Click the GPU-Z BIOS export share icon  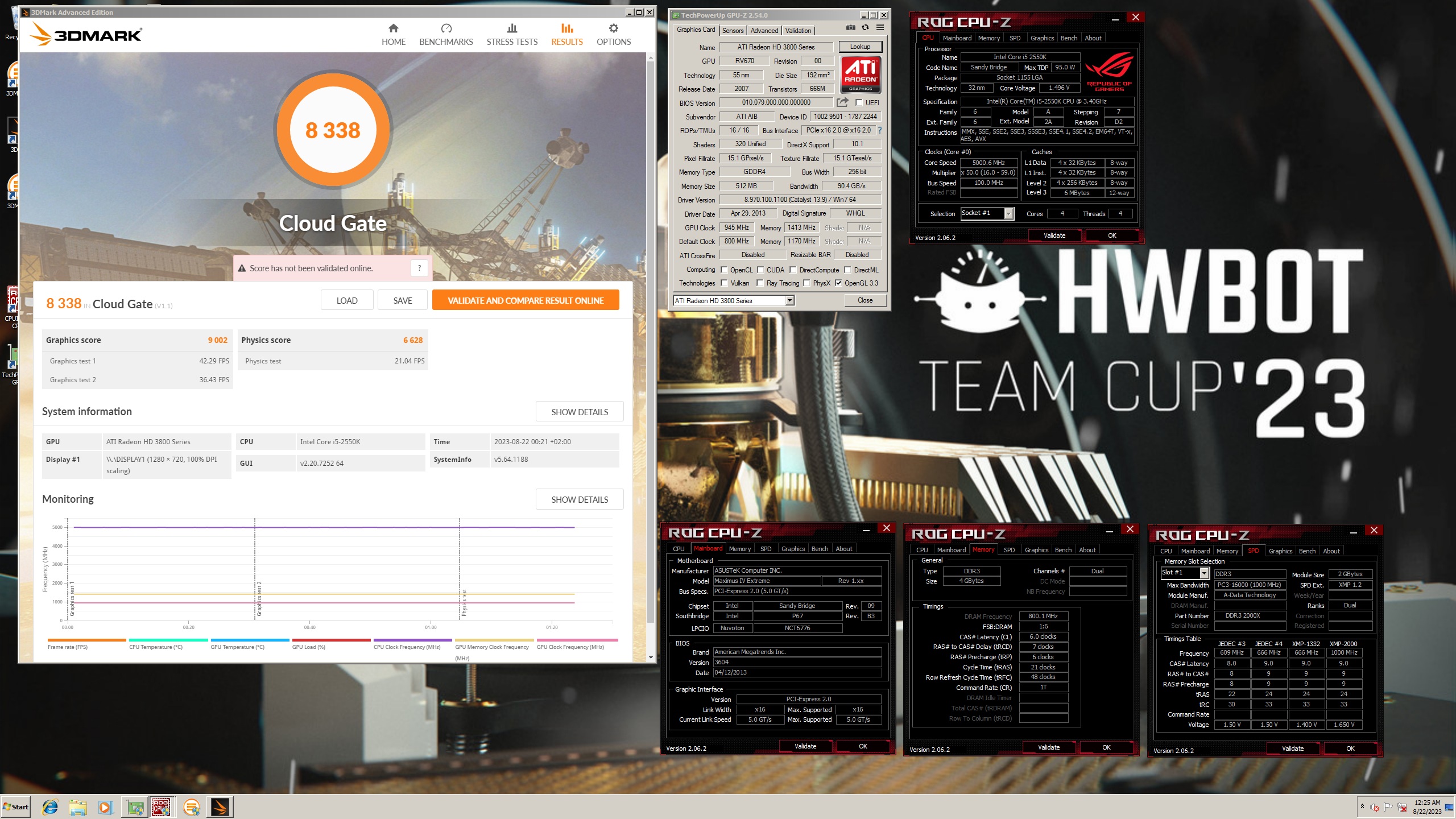[x=842, y=102]
